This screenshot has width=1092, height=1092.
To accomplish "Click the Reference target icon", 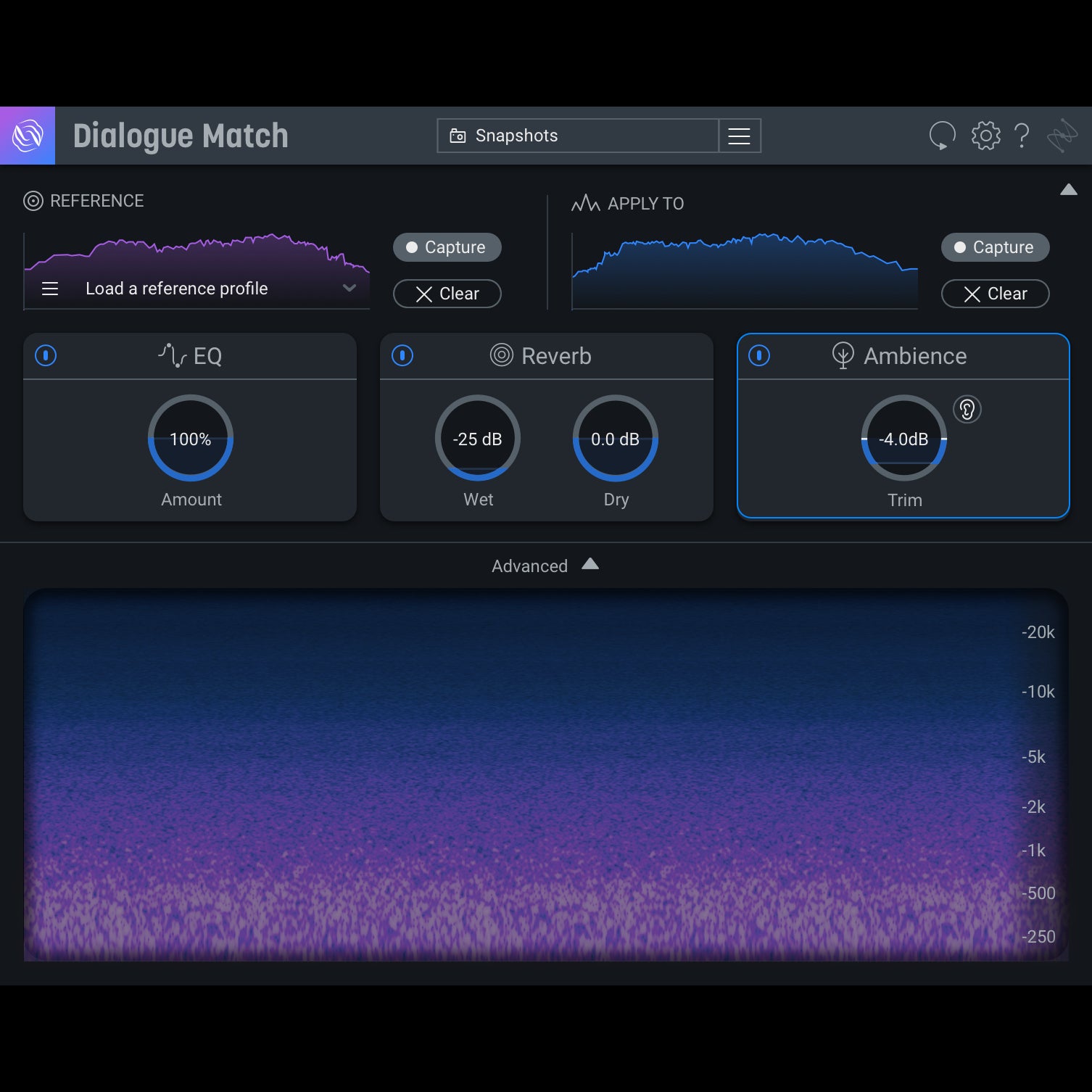I will pos(33,201).
